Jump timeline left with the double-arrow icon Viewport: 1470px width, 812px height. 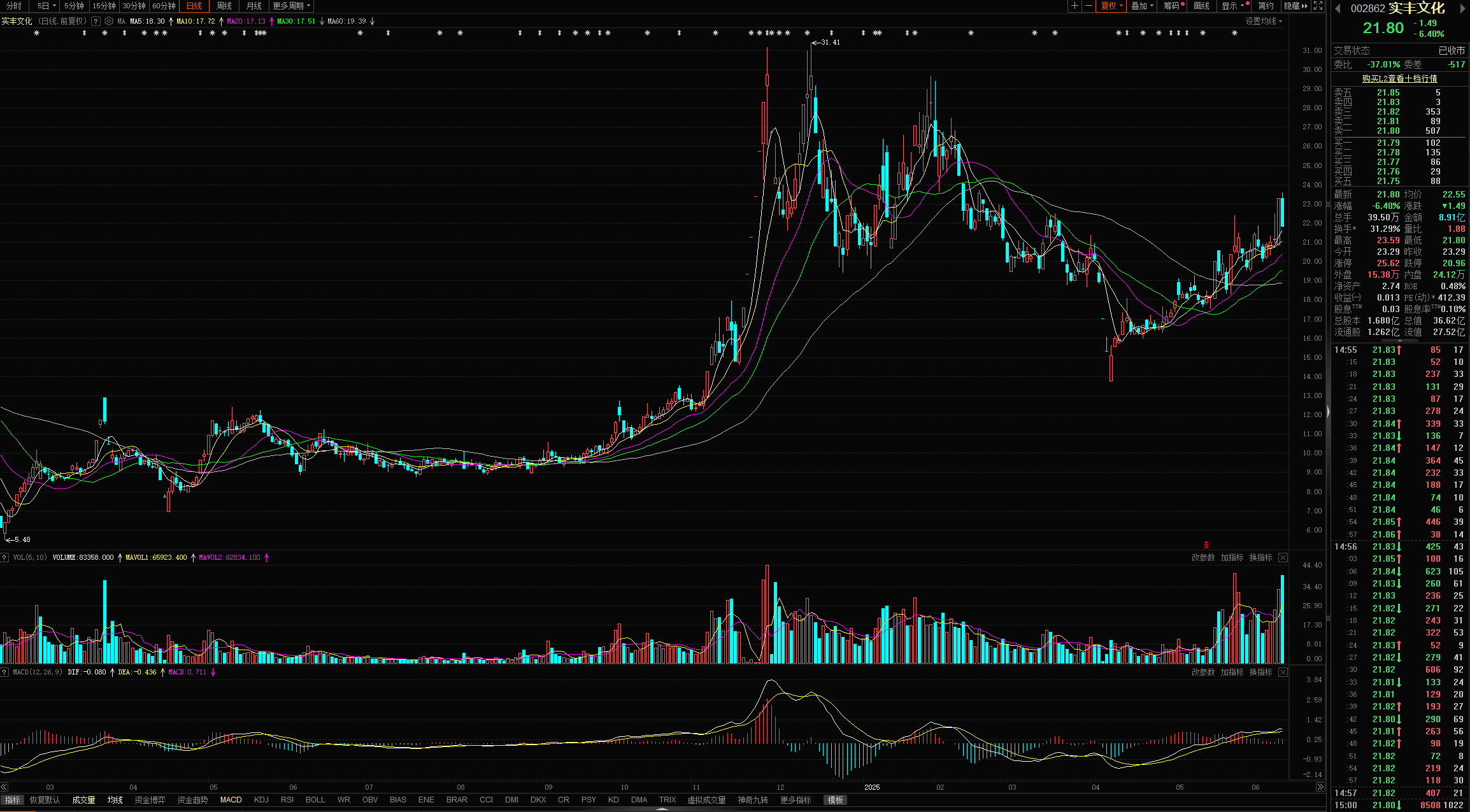pyautogui.click(x=4, y=787)
